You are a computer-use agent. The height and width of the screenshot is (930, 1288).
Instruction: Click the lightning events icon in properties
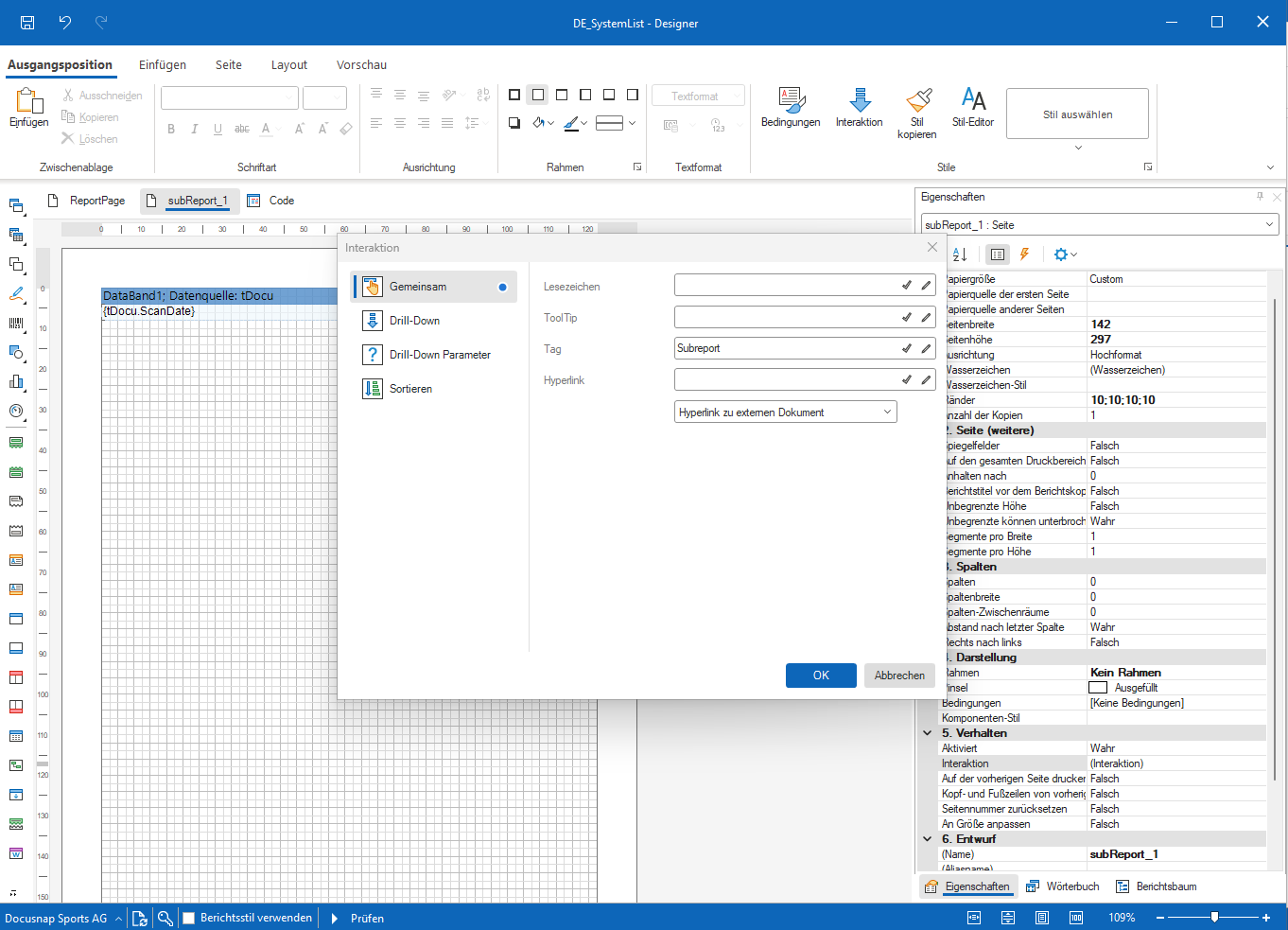click(1024, 254)
